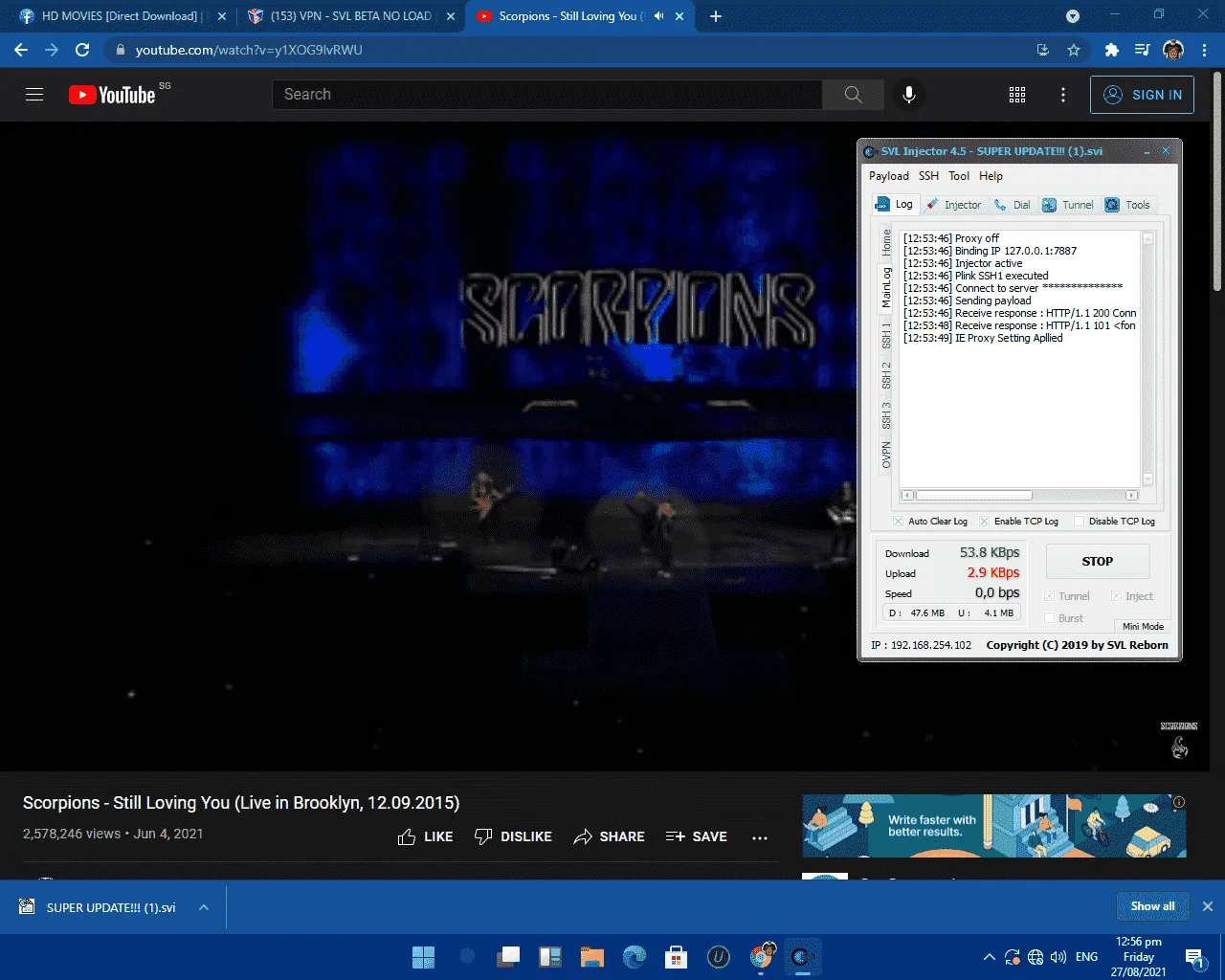
Task: Switch to VPN - SVL BETA NO LOAD tab
Action: pyautogui.click(x=350, y=16)
